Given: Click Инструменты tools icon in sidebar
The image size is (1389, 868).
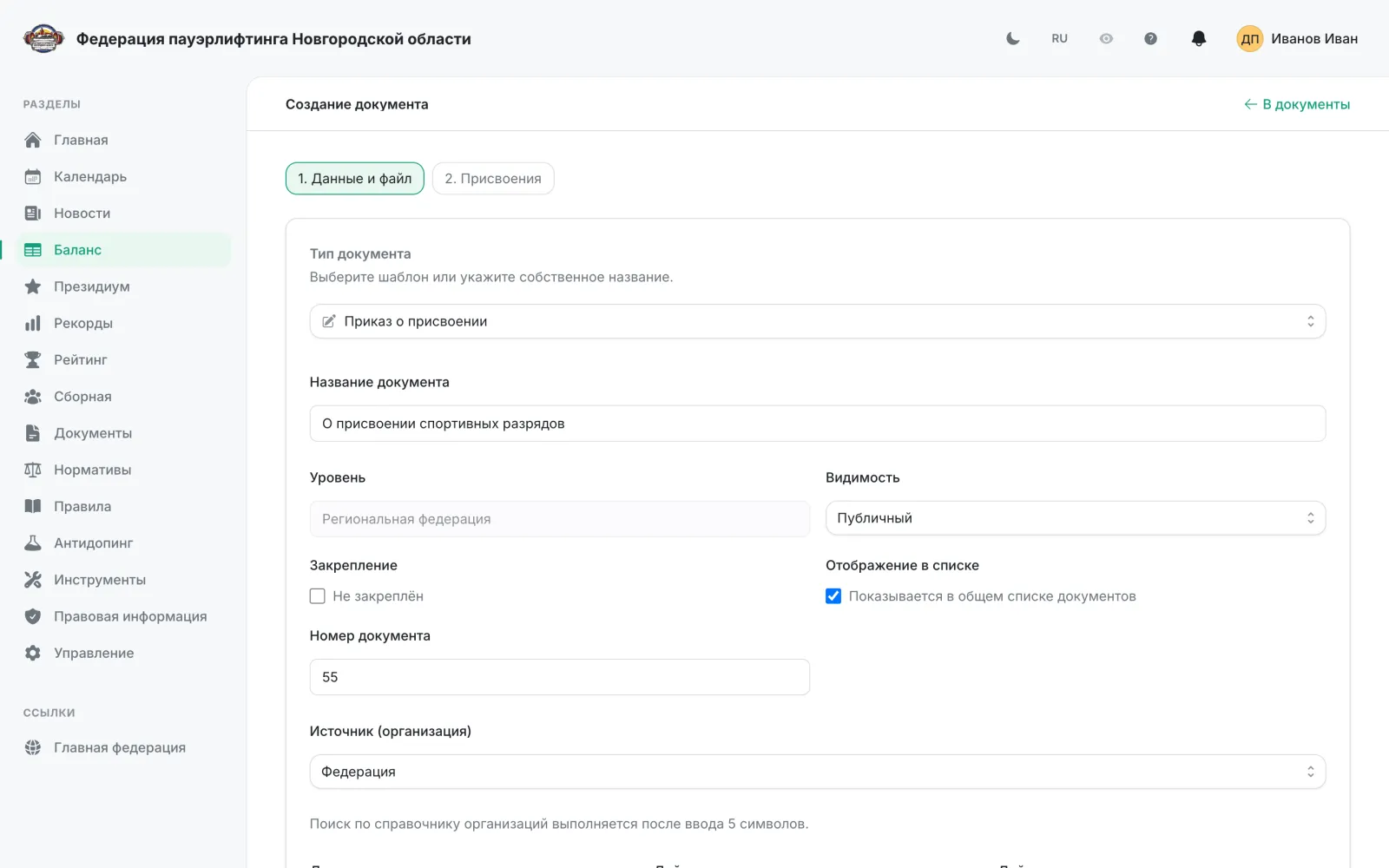Looking at the screenshot, I should point(33,580).
